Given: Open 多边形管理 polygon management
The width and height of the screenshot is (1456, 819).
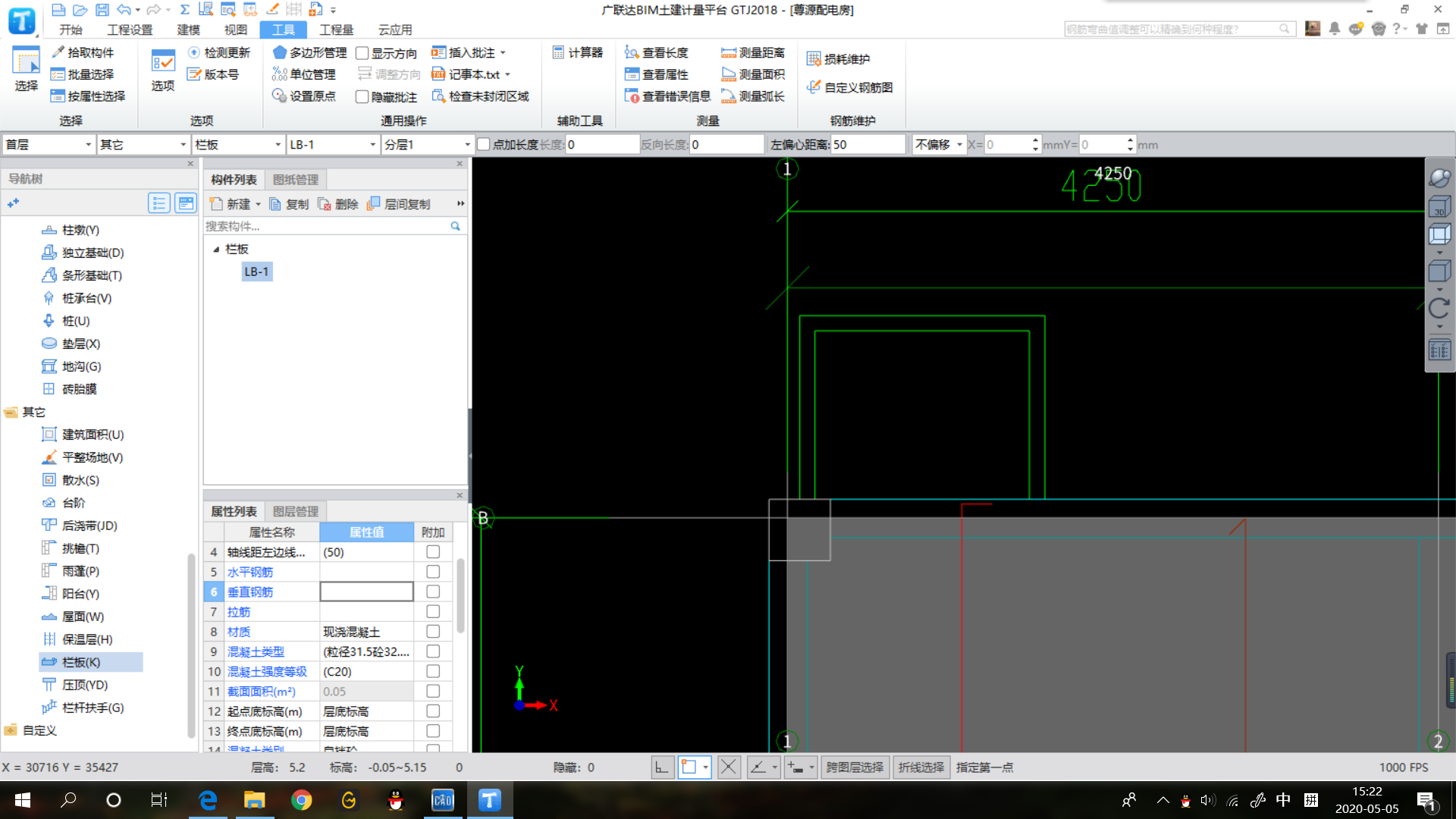Looking at the screenshot, I should [x=309, y=52].
